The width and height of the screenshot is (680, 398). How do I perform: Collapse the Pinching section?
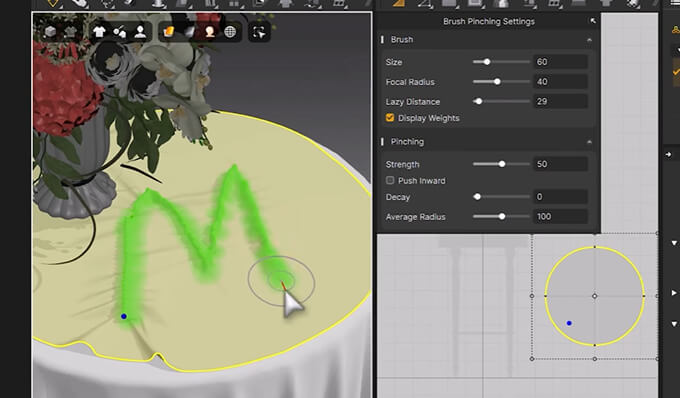(589, 142)
